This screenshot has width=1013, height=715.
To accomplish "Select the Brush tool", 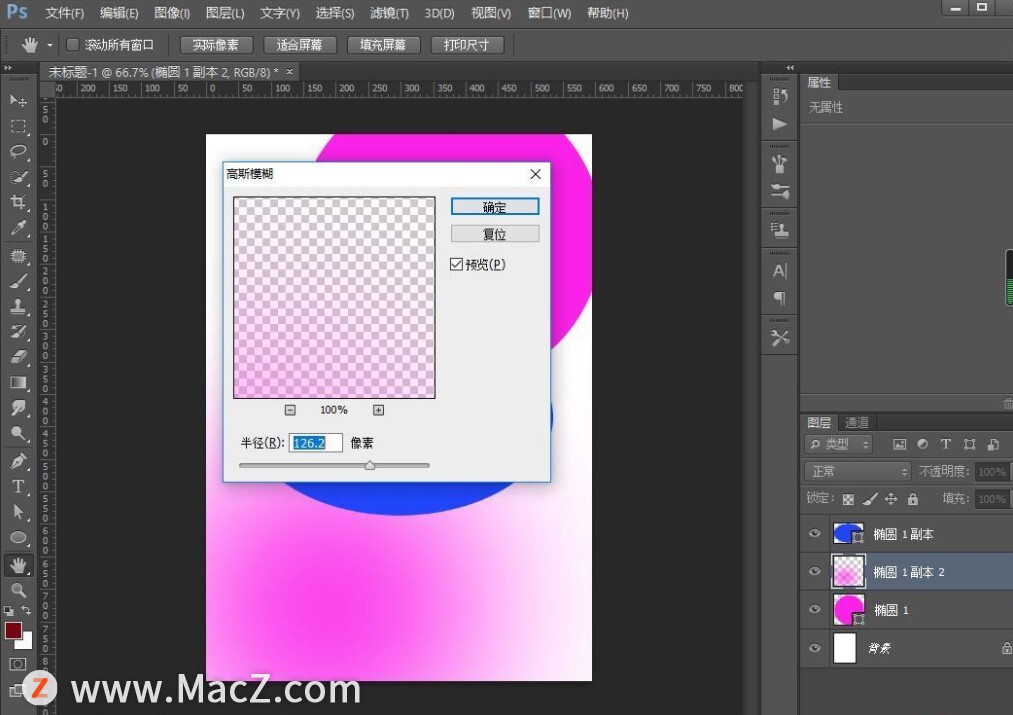I will 18,281.
